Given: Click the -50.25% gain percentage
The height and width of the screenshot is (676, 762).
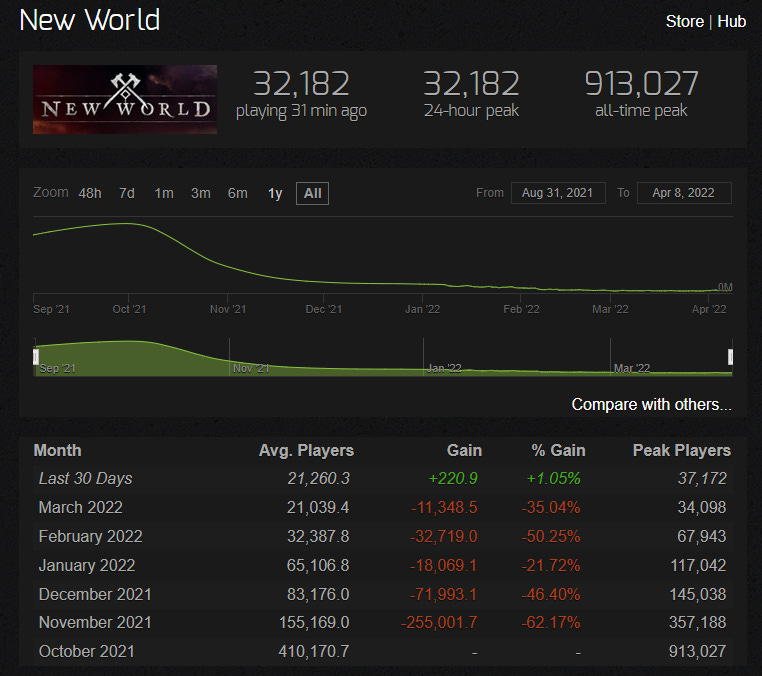Looking at the screenshot, I should coord(551,536).
